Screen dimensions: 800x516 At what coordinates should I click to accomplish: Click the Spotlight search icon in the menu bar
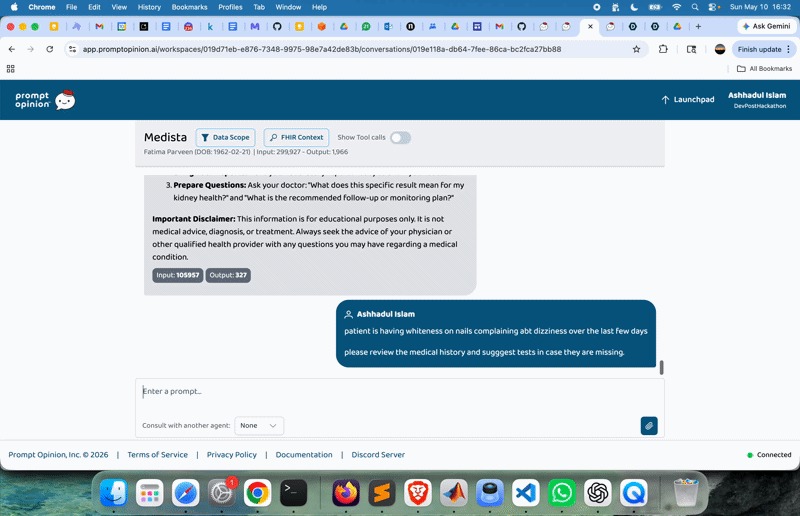coord(695,7)
